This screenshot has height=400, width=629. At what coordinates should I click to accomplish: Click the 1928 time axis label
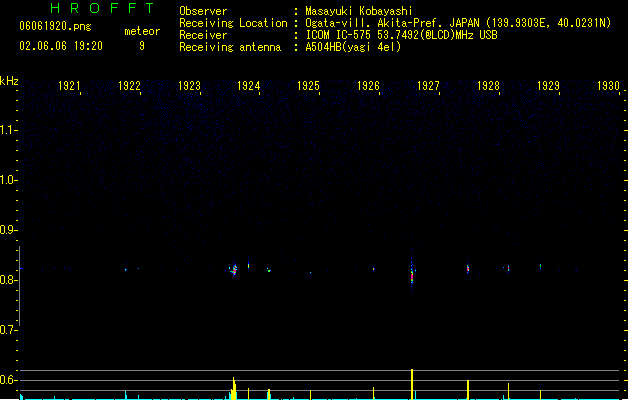click(488, 85)
